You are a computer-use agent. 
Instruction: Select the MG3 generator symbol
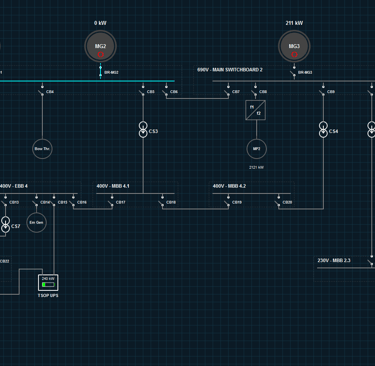(x=294, y=46)
